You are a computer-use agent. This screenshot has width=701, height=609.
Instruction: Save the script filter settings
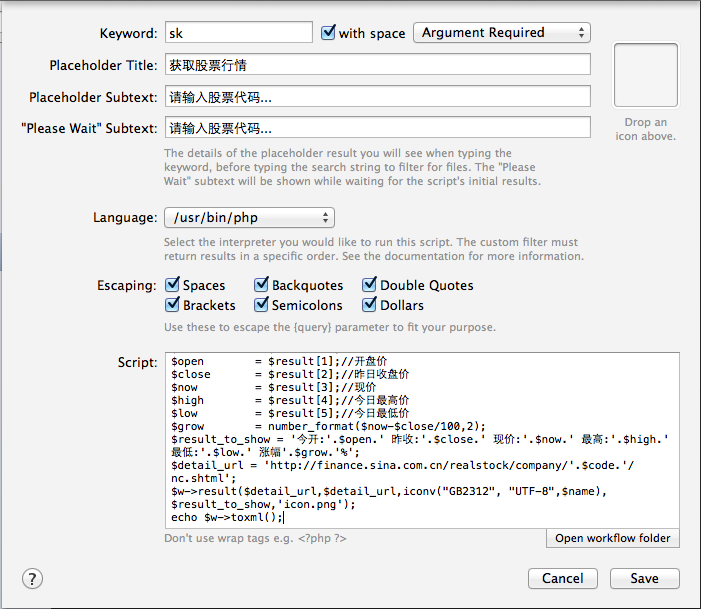644,579
